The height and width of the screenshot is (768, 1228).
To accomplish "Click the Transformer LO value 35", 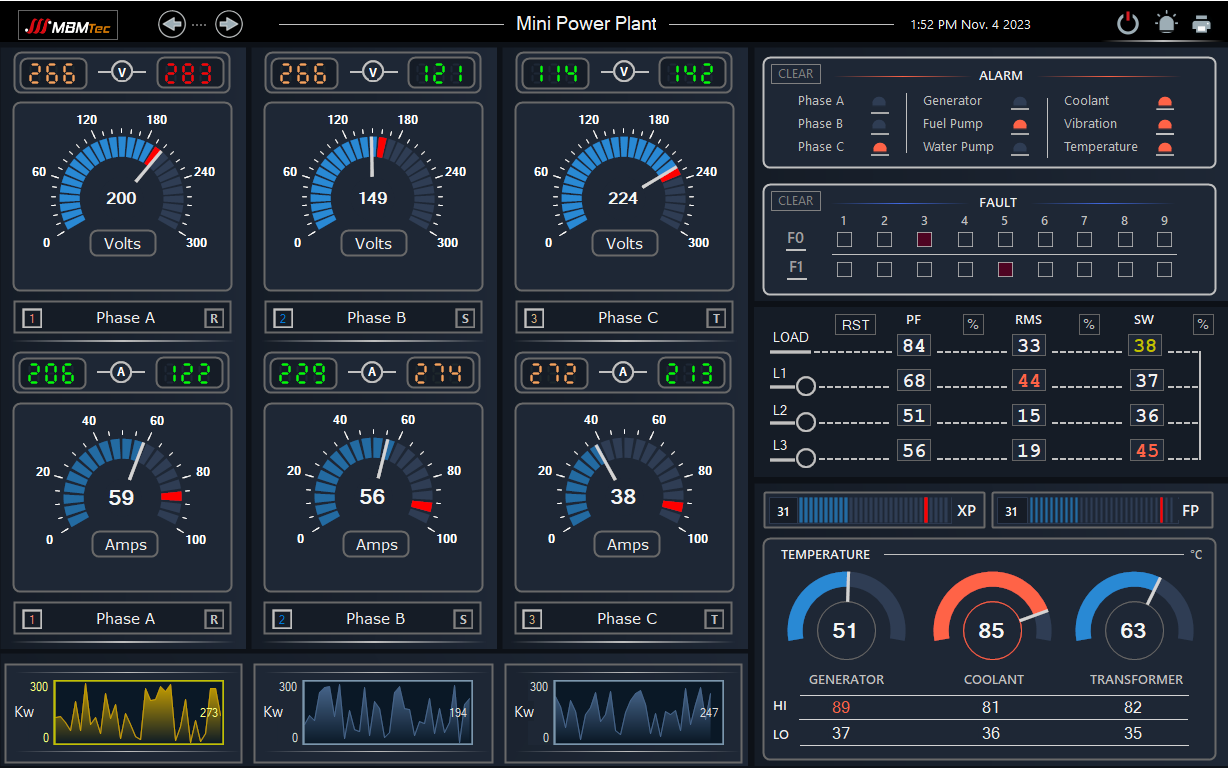I will point(1133,733).
